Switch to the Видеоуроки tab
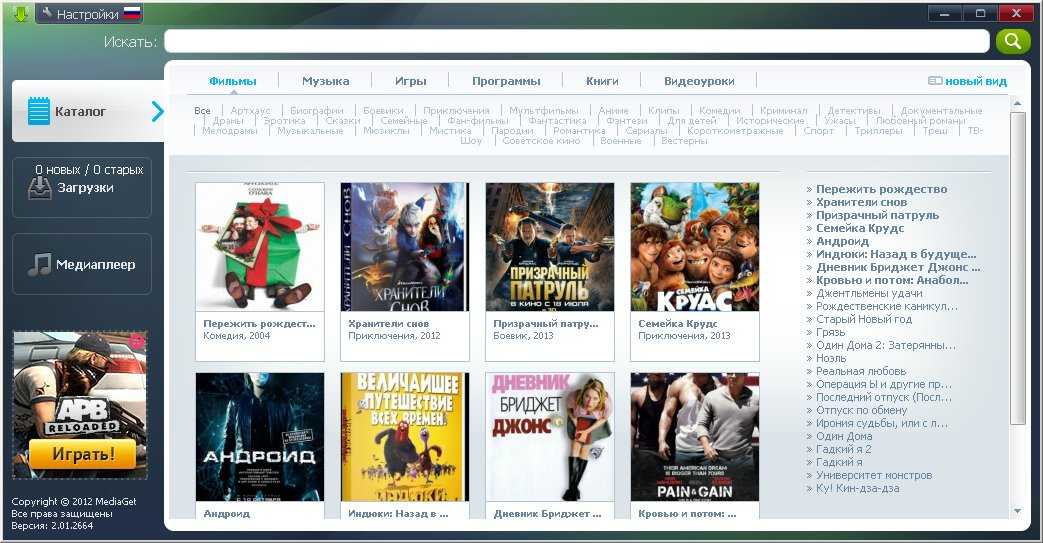This screenshot has height=543, width=1043. (699, 81)
